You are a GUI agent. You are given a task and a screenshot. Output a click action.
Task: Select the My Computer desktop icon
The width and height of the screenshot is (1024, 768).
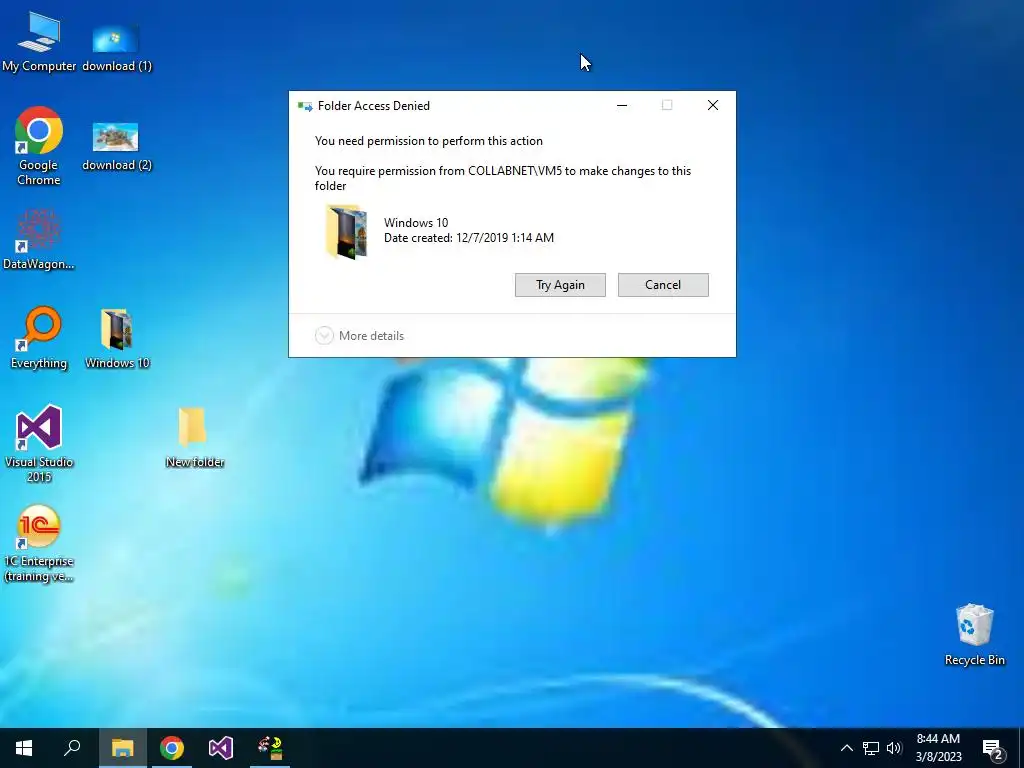[39, 42]
